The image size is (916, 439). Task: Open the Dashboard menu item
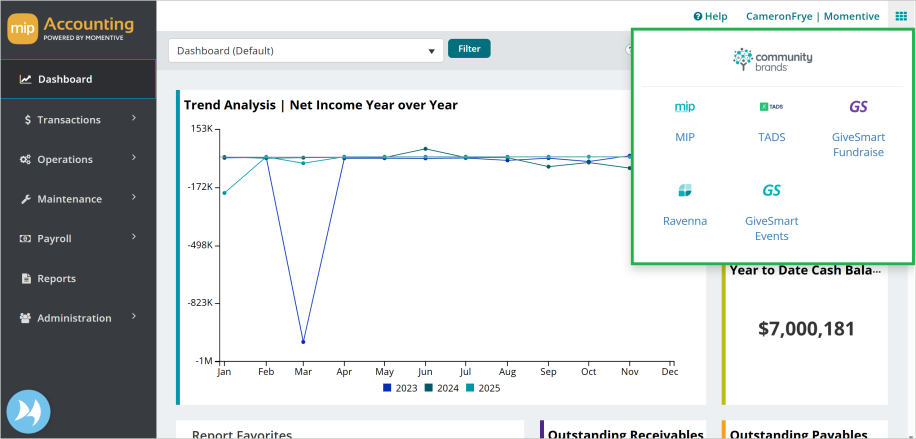pos(78,79)
